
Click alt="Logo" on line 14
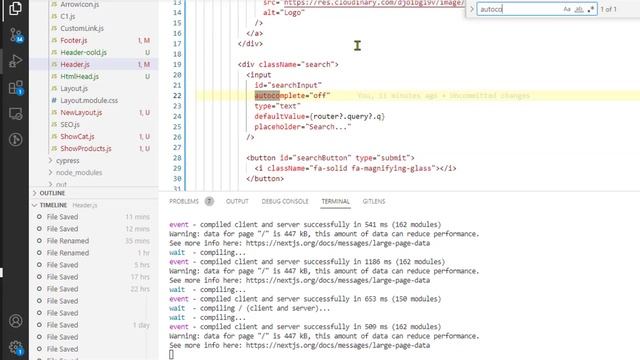(x=284, y=13)
